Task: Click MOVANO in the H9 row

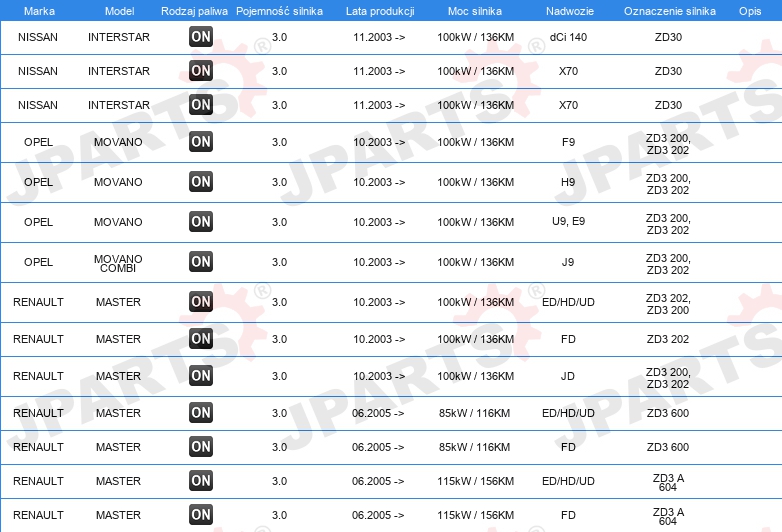Action: [x=118, y=182]
